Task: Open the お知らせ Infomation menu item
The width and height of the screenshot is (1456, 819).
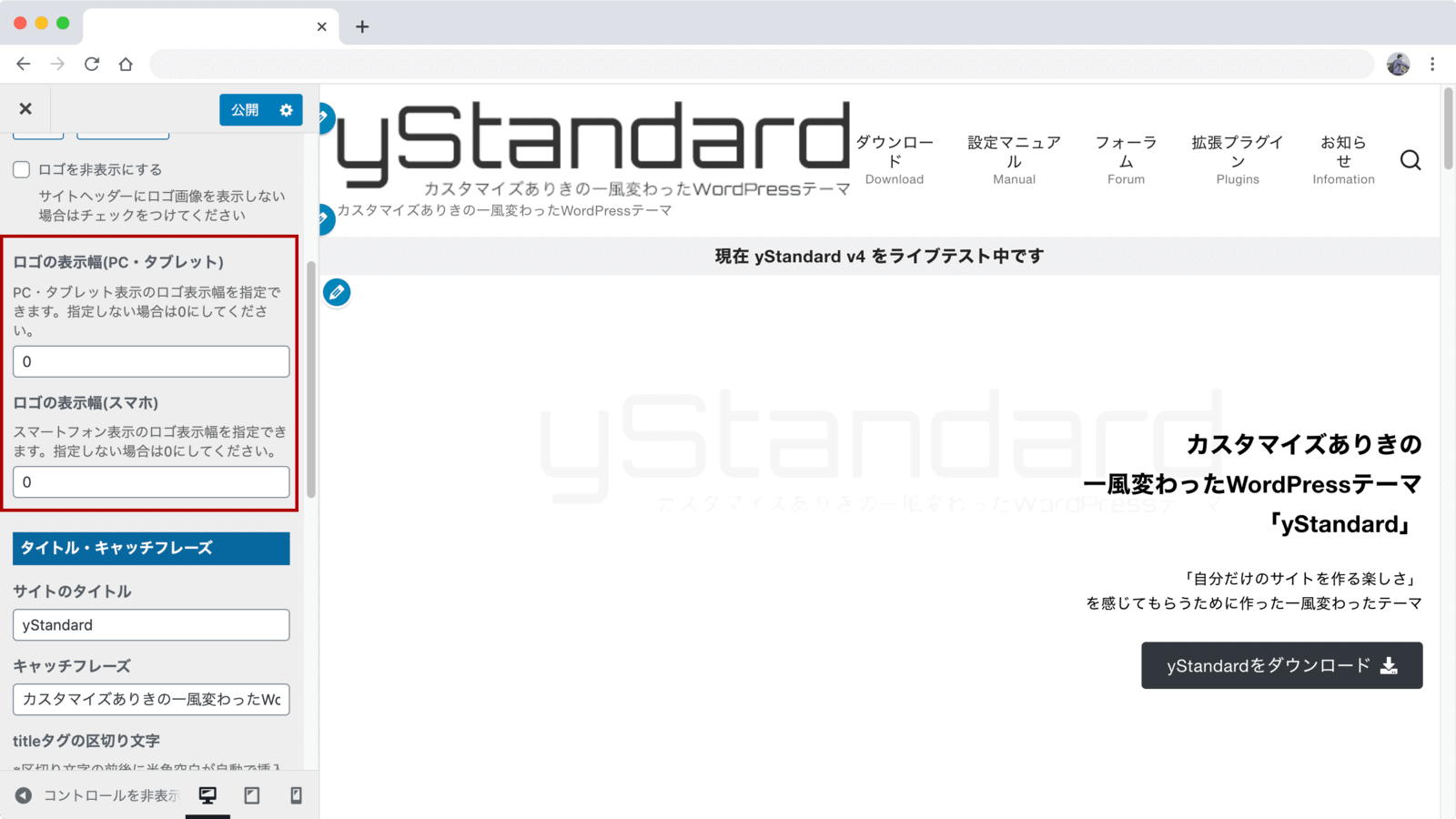Action: tap(1343, 160)
